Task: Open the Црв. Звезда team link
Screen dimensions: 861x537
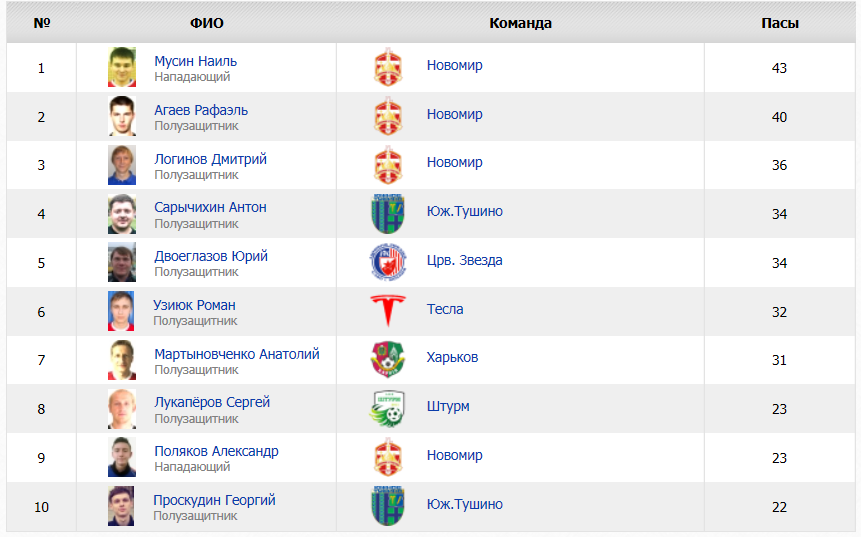Action: (x=465, y=260)
